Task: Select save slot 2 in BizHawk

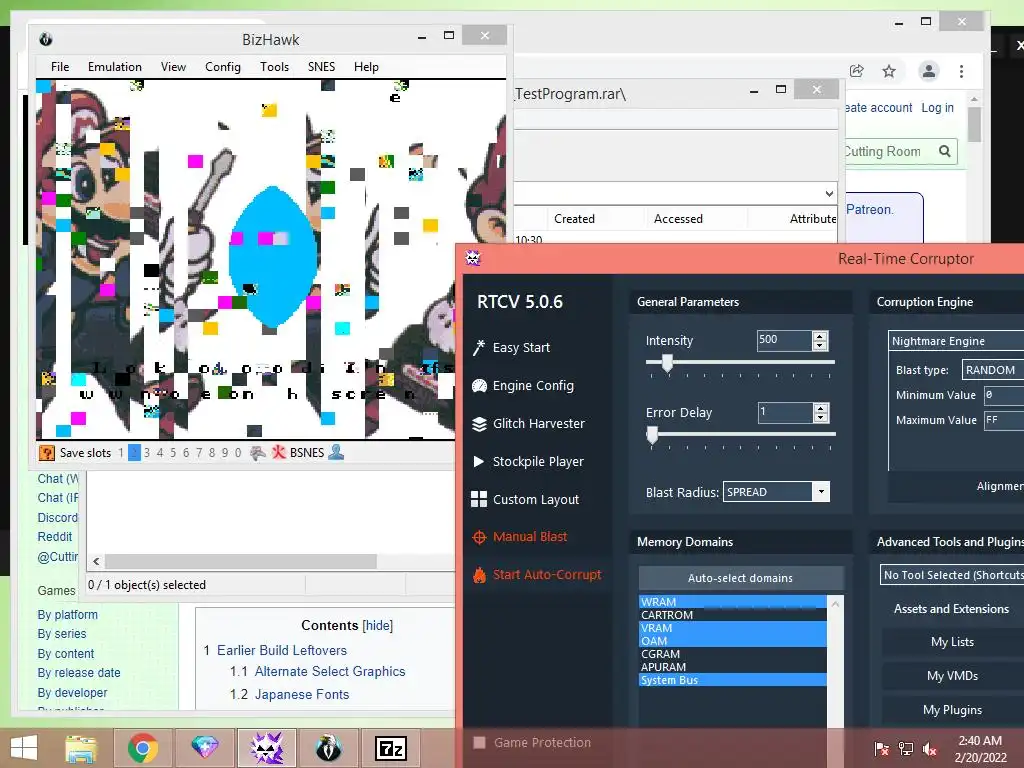Action: (134, 453)
